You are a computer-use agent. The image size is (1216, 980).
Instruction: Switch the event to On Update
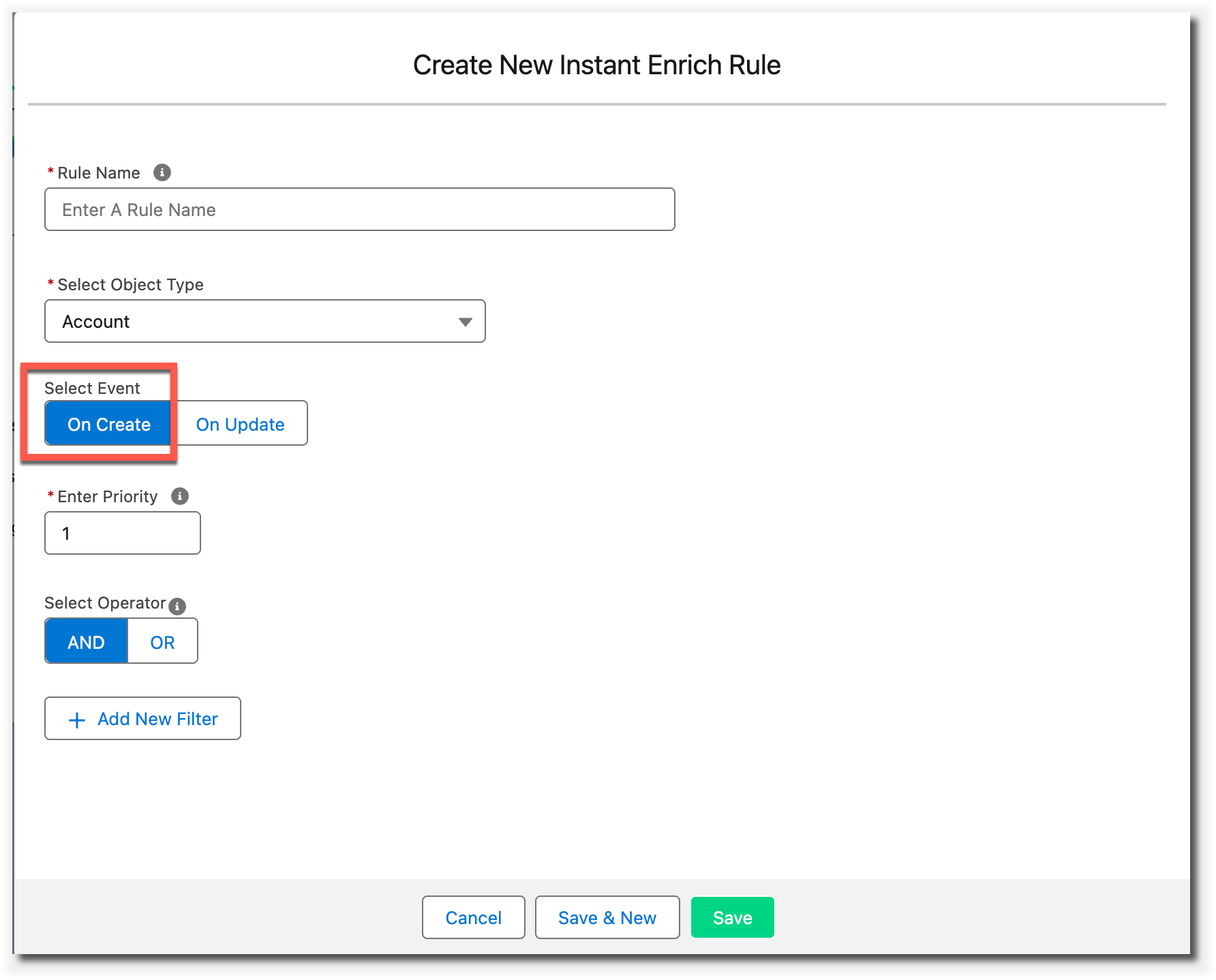(240, 424)
